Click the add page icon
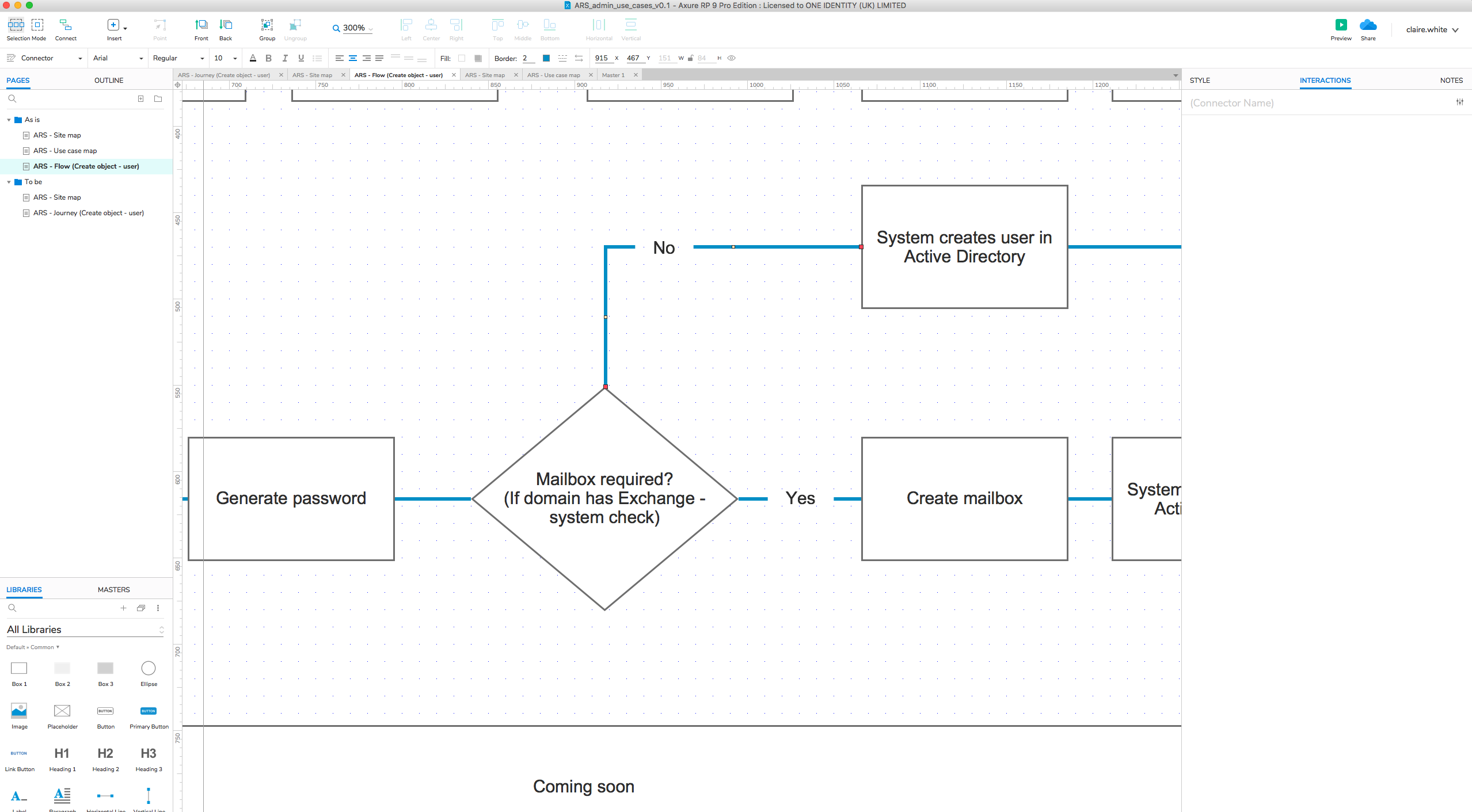The height and width of the screenshot is (812, 1472). click(x=140, y=99)
